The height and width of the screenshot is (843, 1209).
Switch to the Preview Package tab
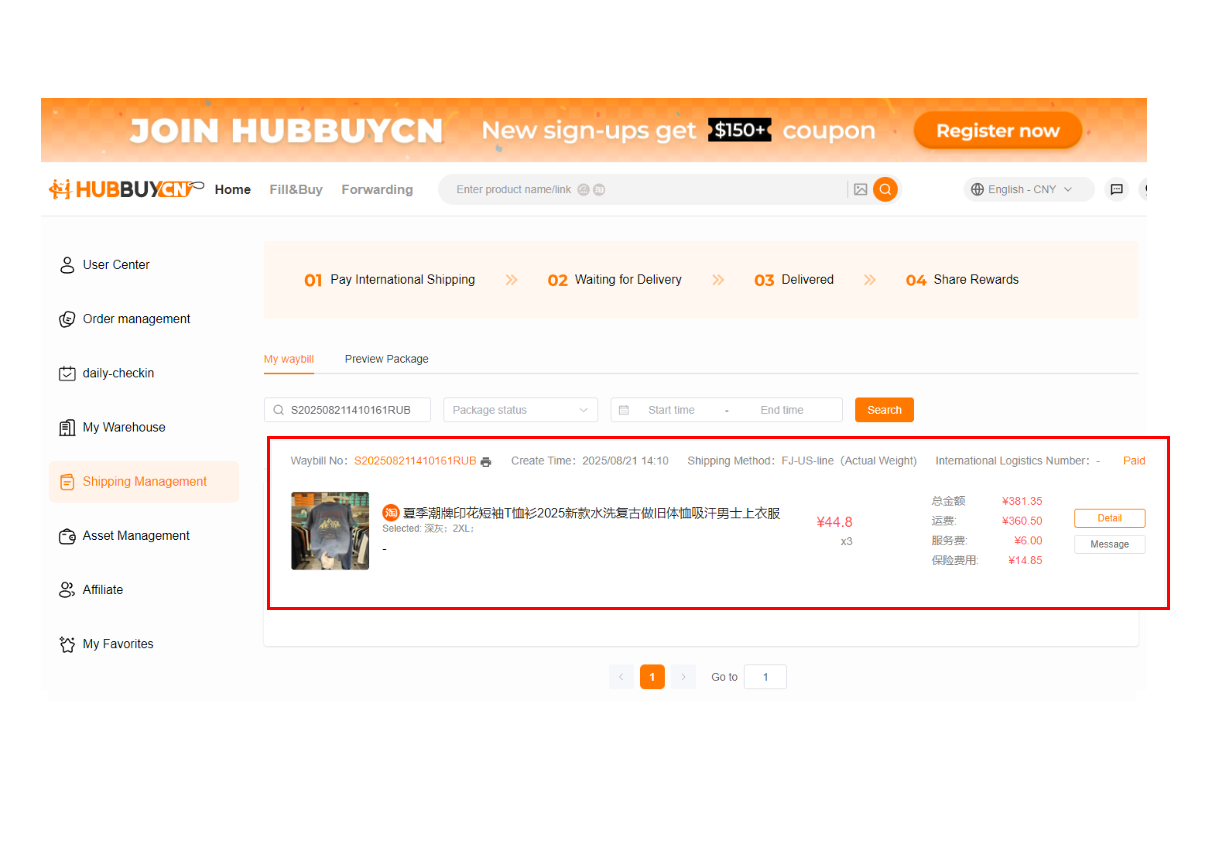pyautogui.click(x=386, y=359)
